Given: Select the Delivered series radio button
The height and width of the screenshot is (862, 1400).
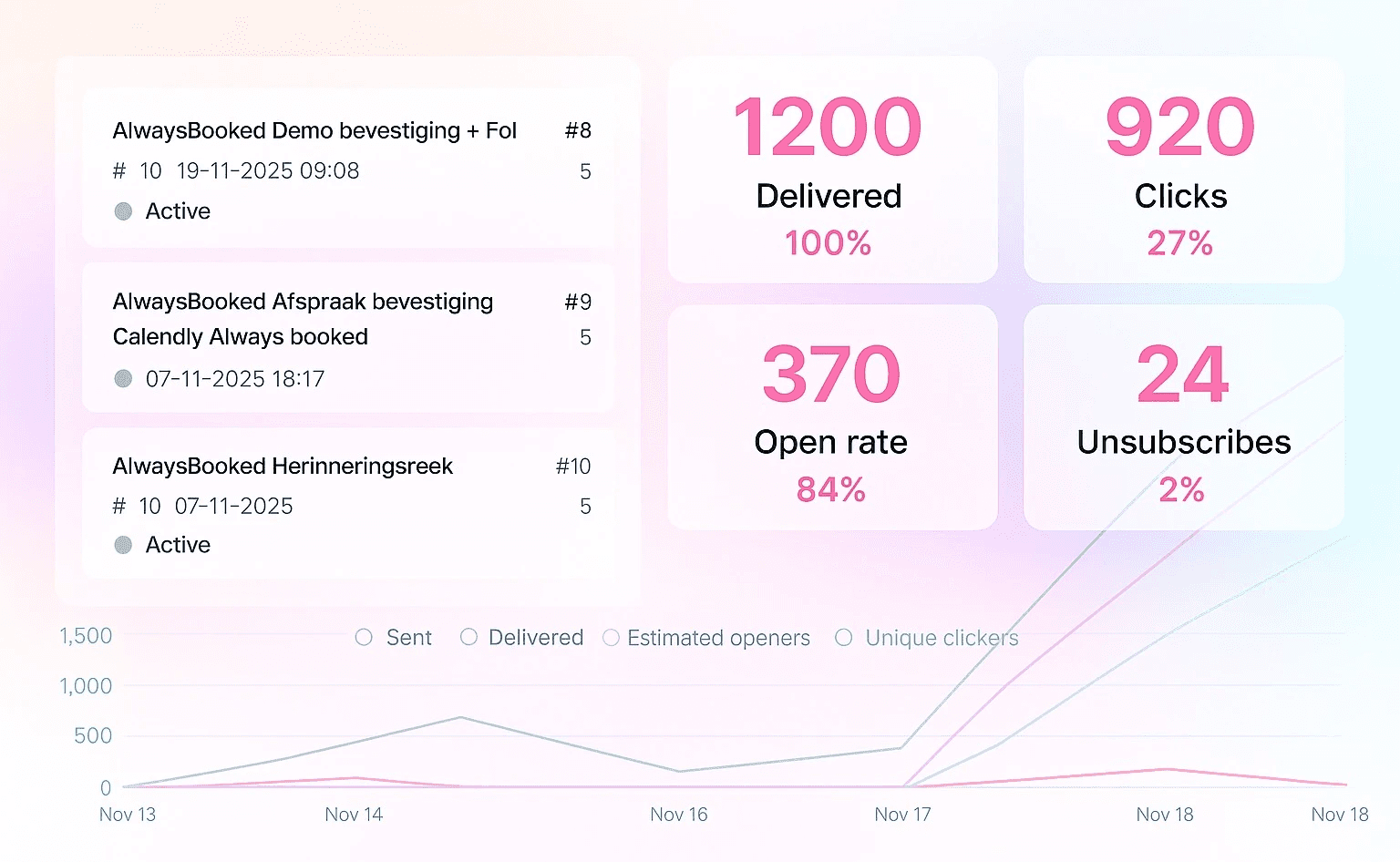Looking at the screenshot, I should 469,638.
